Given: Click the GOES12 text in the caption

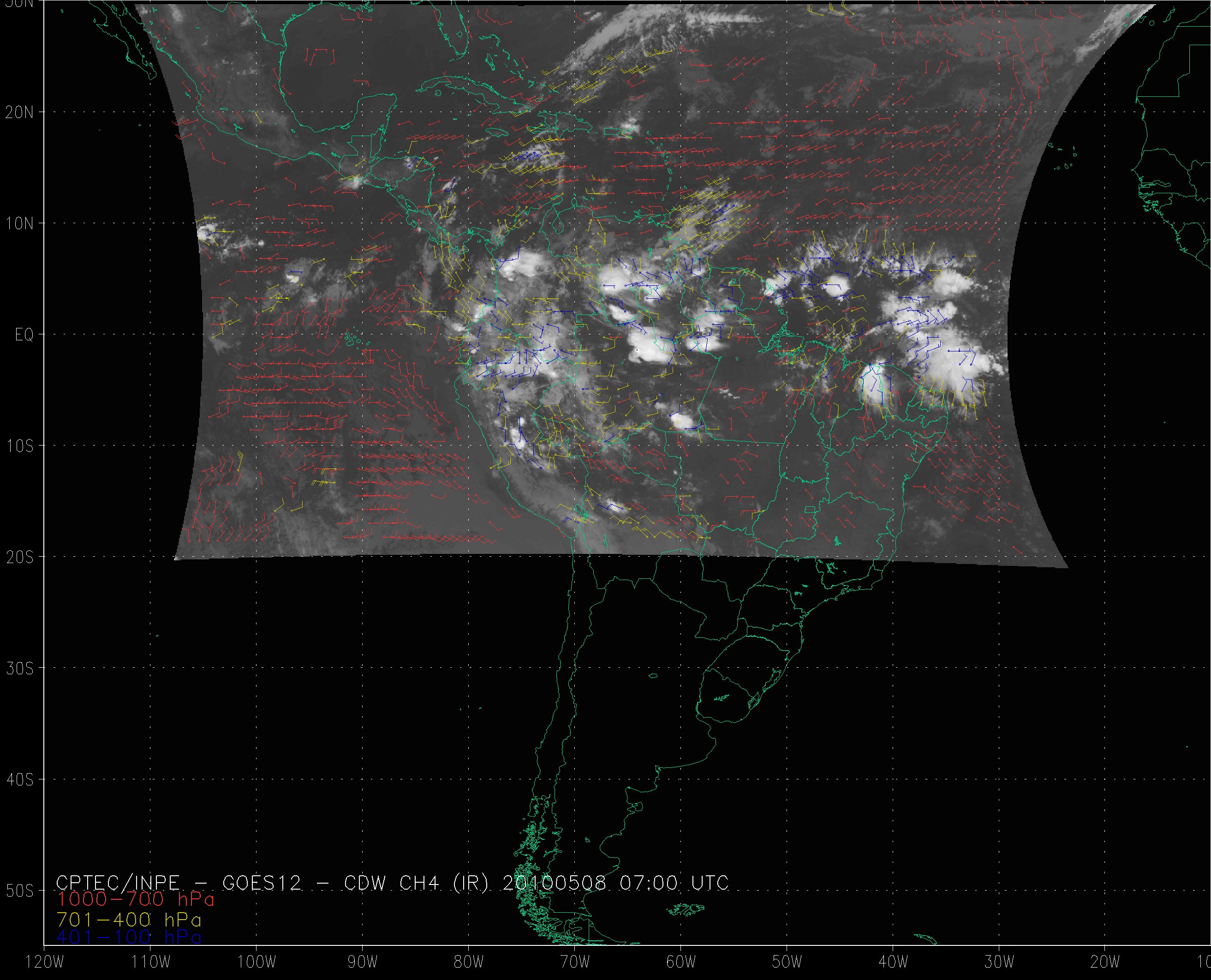Looking at the screenshot, I should click(x=262, y=882).
